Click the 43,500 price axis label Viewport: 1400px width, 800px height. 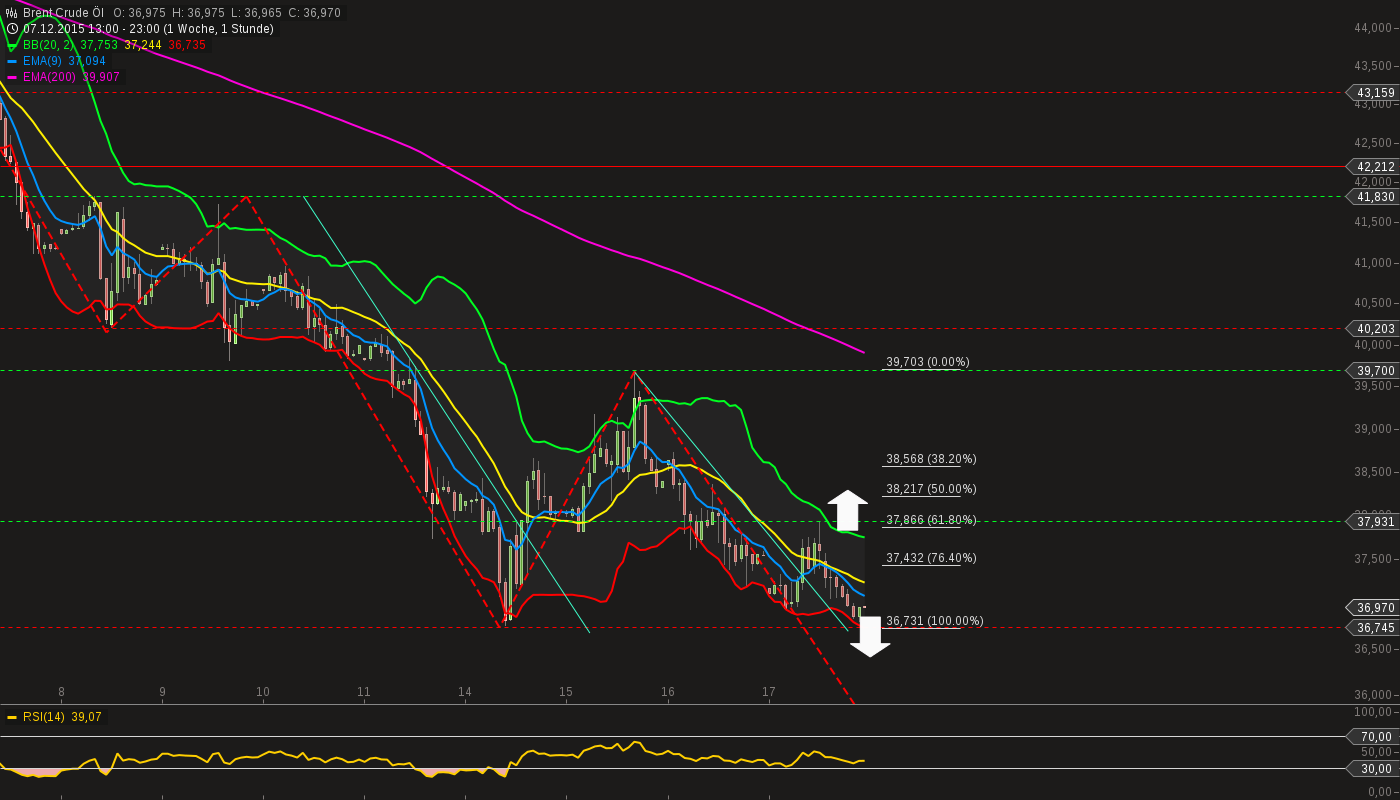[1373, 66]
